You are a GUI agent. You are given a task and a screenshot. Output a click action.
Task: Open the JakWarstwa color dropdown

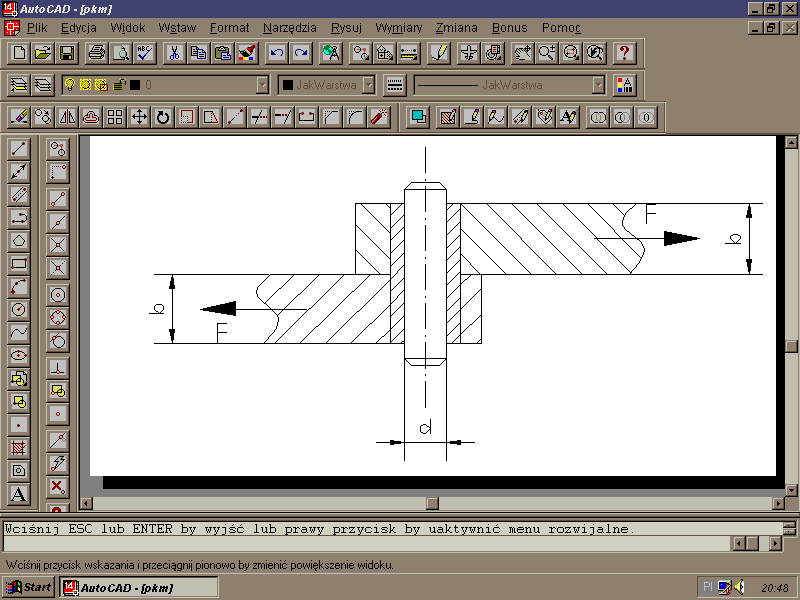pyautogui.click(x=368, y=85)
